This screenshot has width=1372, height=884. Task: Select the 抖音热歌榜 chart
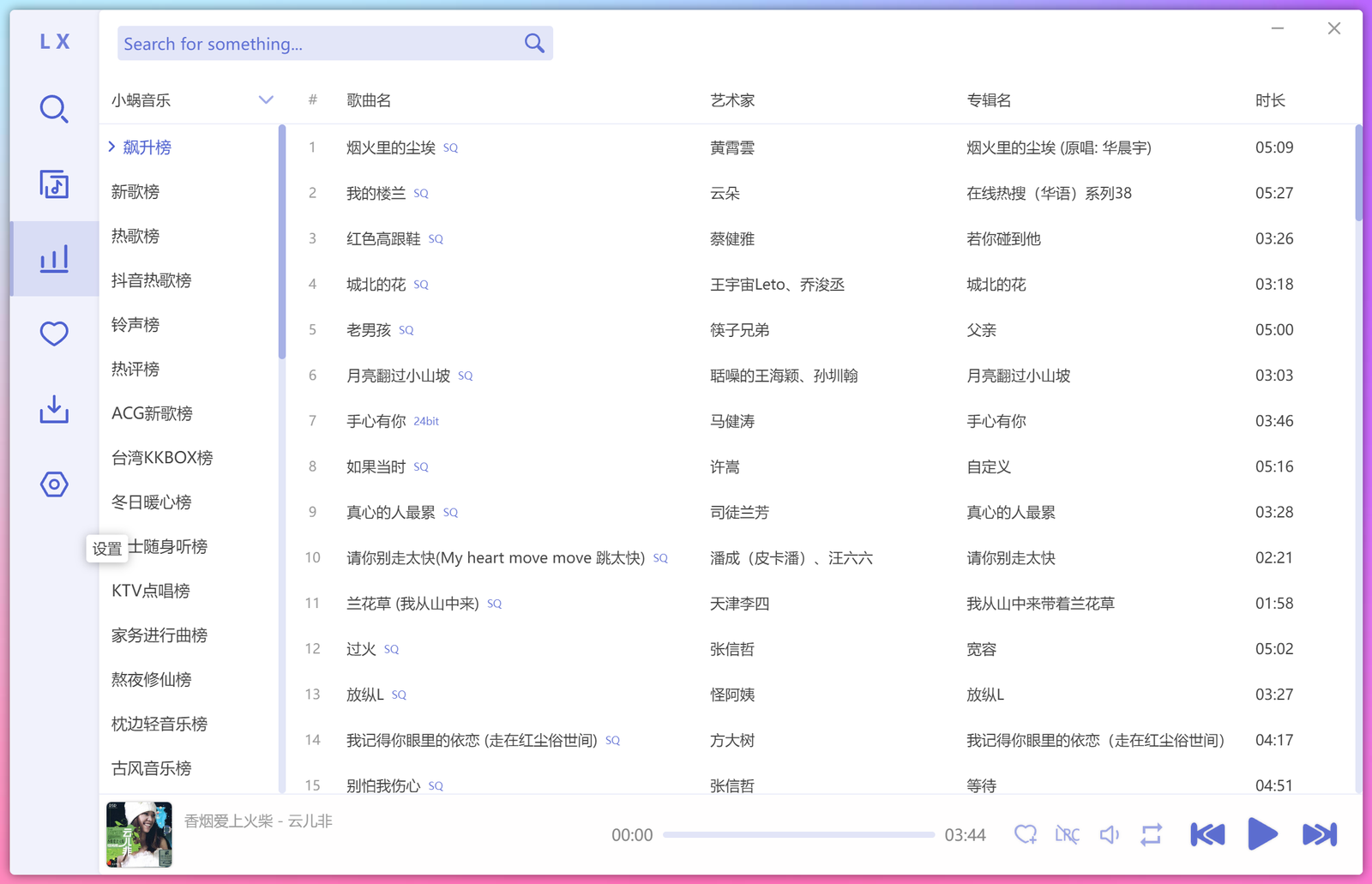click(x=152, y=280)
